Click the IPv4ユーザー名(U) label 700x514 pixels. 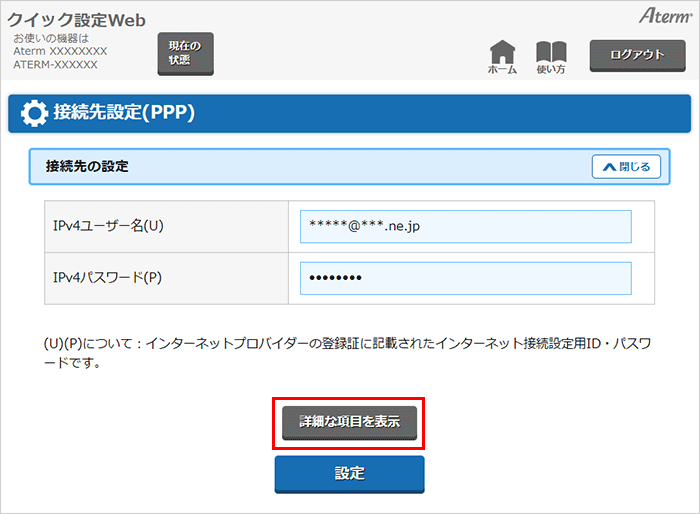click(x=108, y=226)
